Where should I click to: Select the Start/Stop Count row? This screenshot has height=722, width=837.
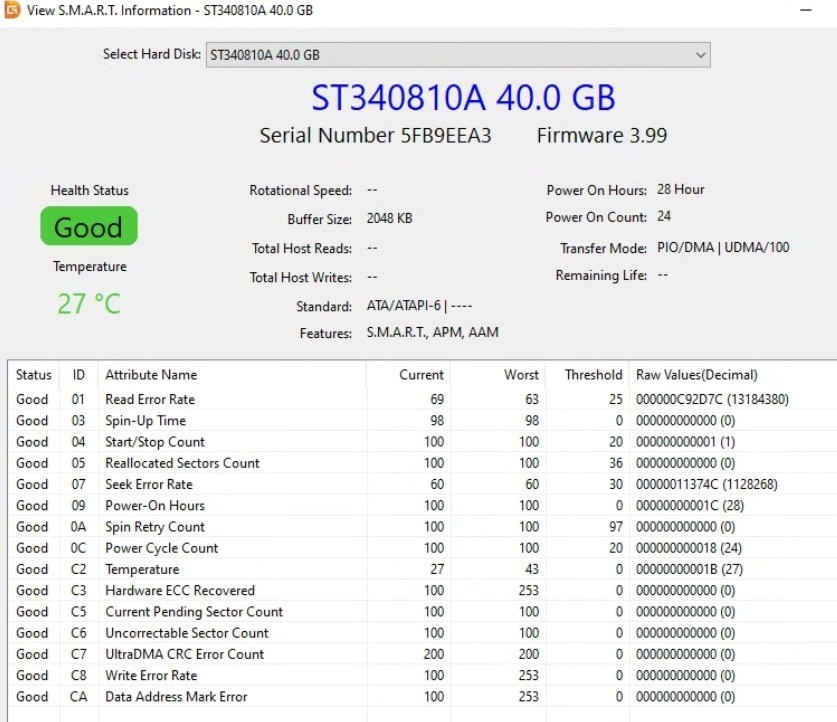tap(422, 442)
